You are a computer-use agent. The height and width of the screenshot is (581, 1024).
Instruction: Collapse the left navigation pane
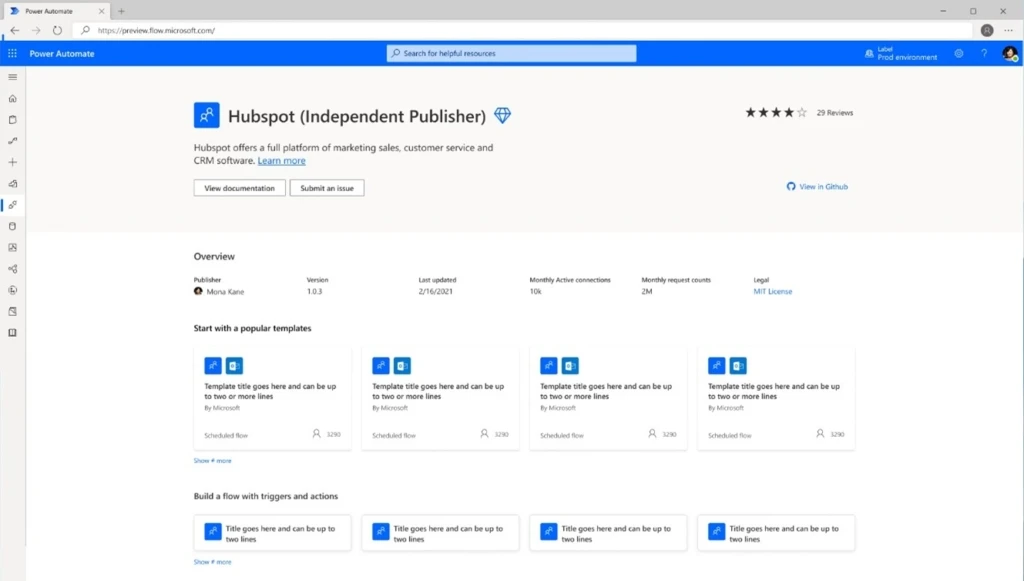point(12,76)
